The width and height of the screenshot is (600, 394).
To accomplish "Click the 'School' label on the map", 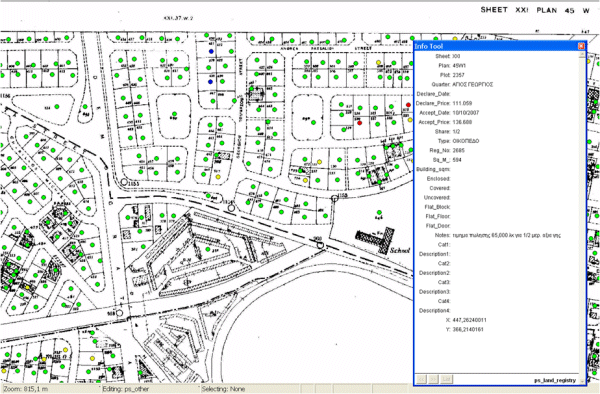I will coord(399,251).
